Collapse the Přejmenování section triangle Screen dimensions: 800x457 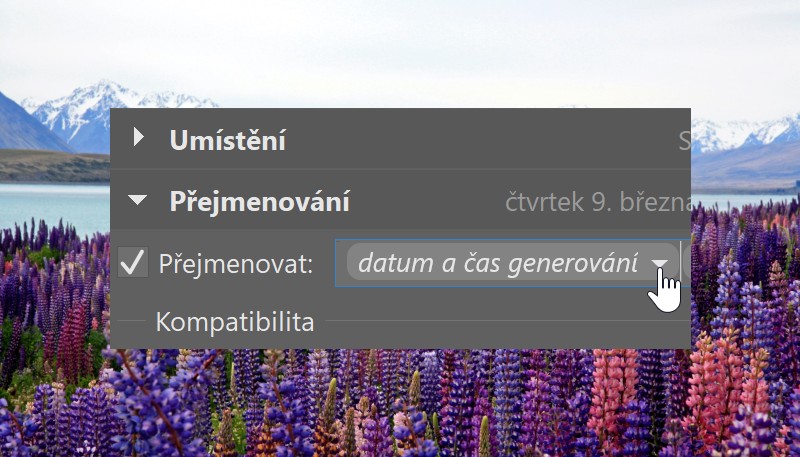click(138, 200)
